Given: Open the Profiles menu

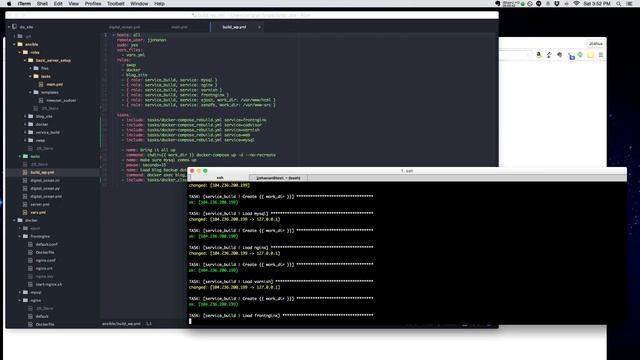Looking at the screenshot, I should click(x=93, y=4).
